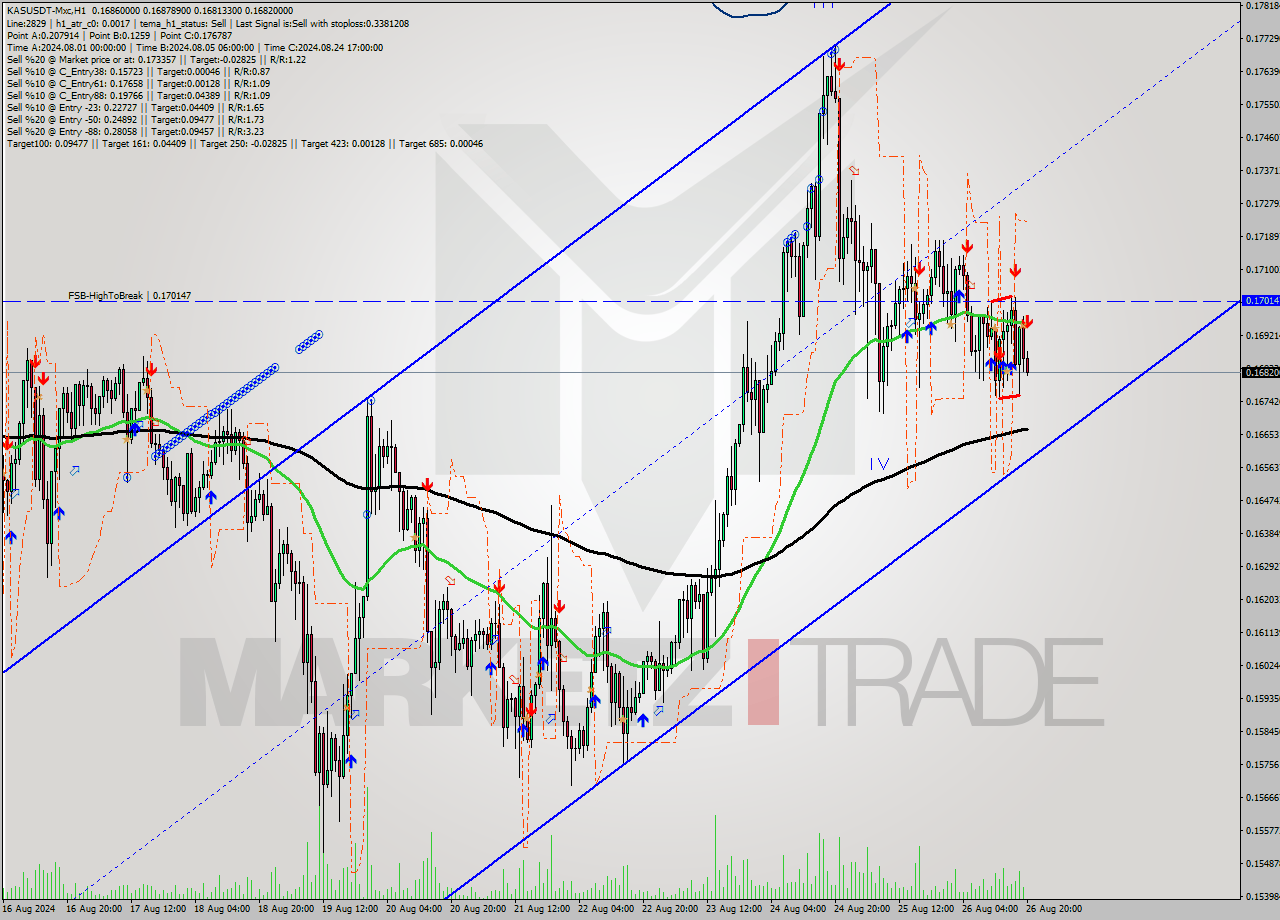This screenshot has width=1280, height=920.
Task: Click the '24 Aug 20:00' time axis label
Action: tap(862, 909)
